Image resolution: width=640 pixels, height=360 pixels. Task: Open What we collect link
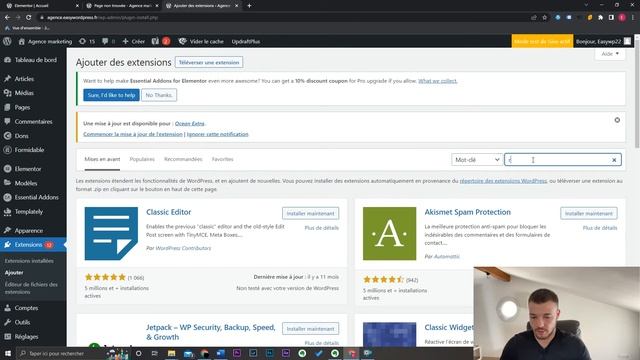coord(438,81)
